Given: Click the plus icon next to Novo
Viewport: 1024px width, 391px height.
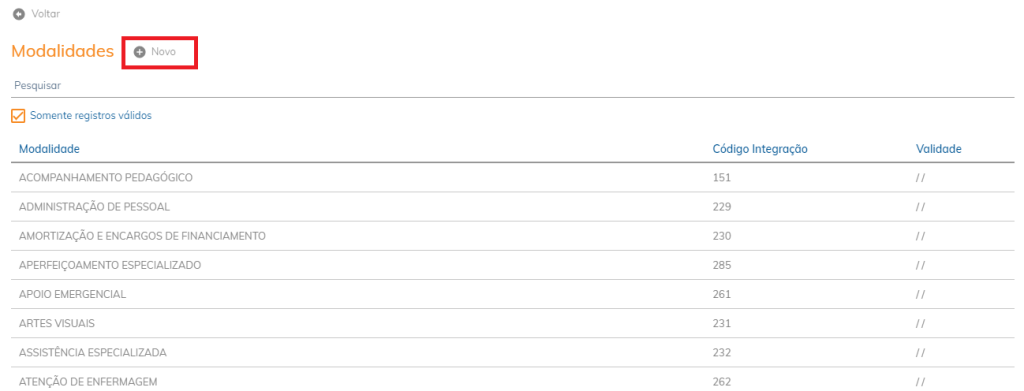Looking at the screenshot, I should (139, 52).
